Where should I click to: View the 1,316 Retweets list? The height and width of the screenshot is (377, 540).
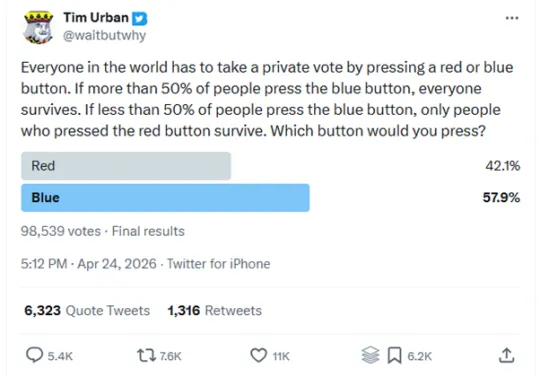tap(215, 311)
